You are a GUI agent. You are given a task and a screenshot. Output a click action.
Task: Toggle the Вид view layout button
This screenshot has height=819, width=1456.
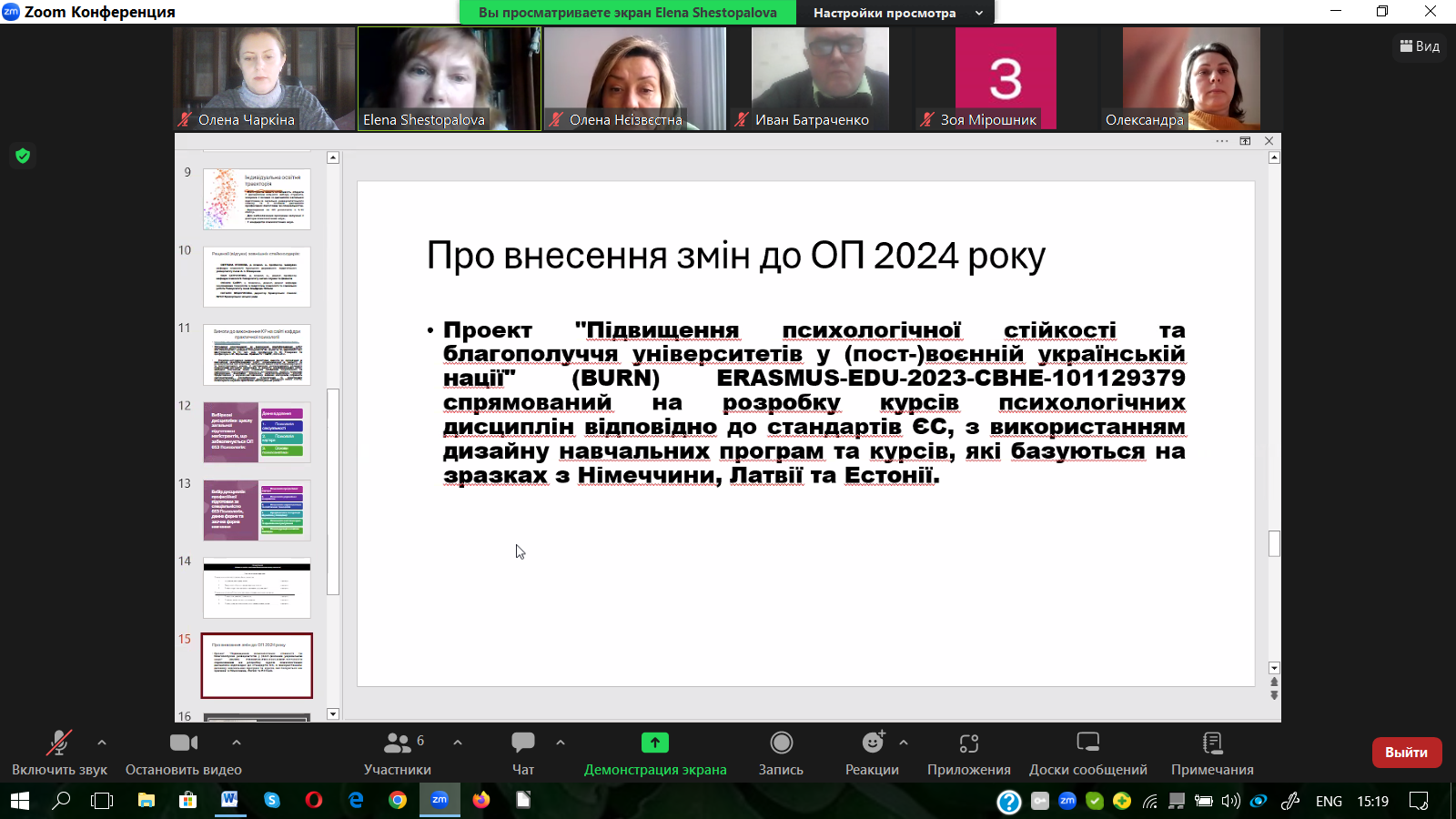(x=1420, y=46)
